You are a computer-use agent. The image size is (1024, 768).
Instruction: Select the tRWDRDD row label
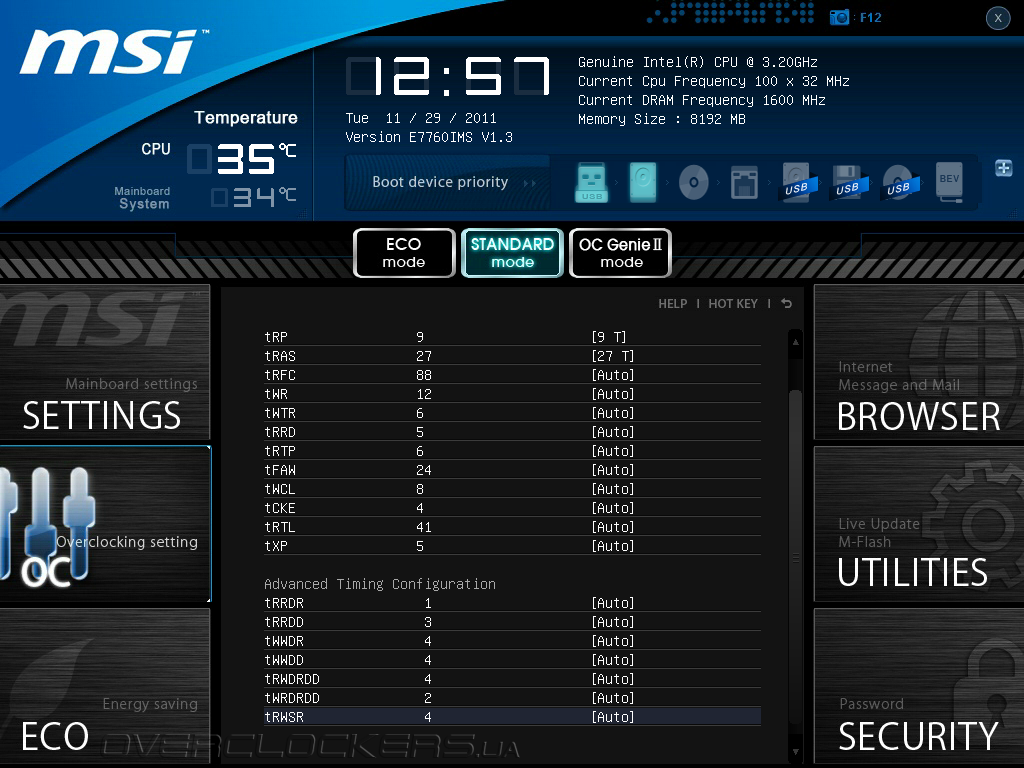292,679
